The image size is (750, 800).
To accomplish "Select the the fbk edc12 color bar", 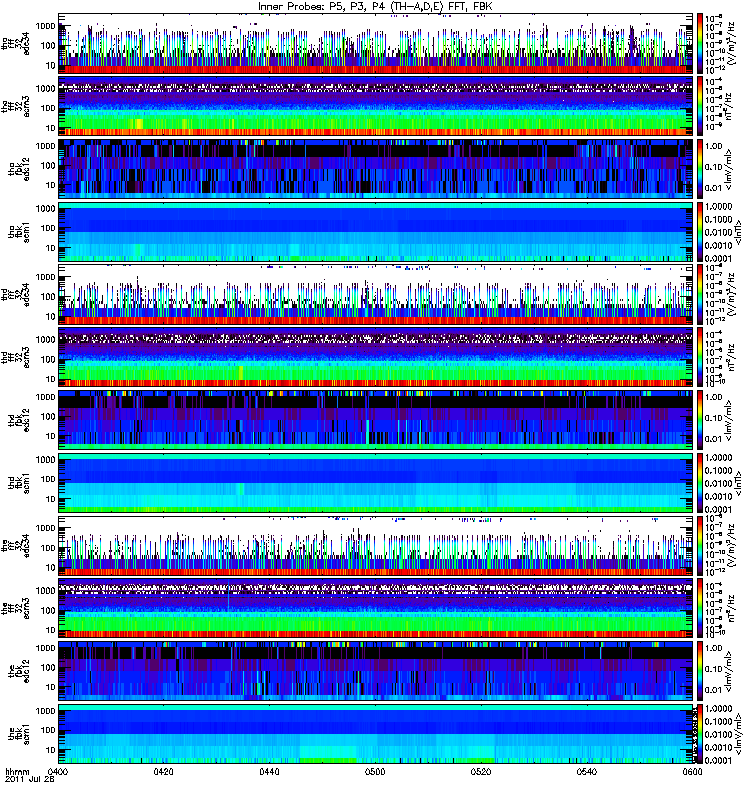I will coord(700,671).
